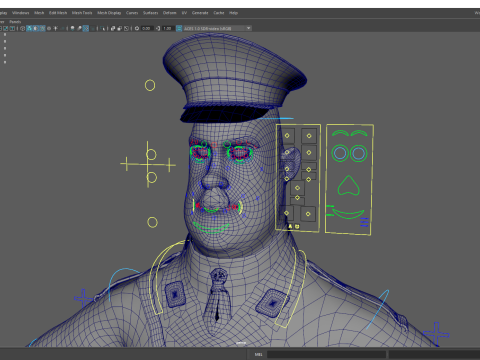This screenshot has height=360, width=480.
Task: Open the Windows menu
Action: click(21, 13)
